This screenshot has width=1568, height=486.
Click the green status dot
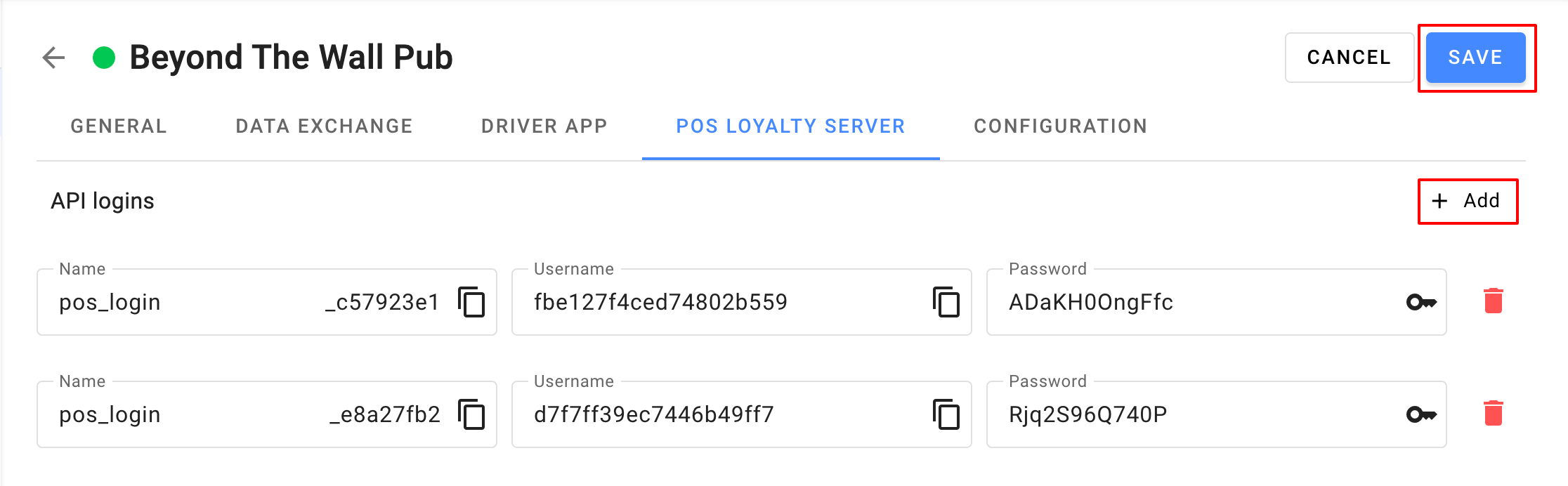104,58
